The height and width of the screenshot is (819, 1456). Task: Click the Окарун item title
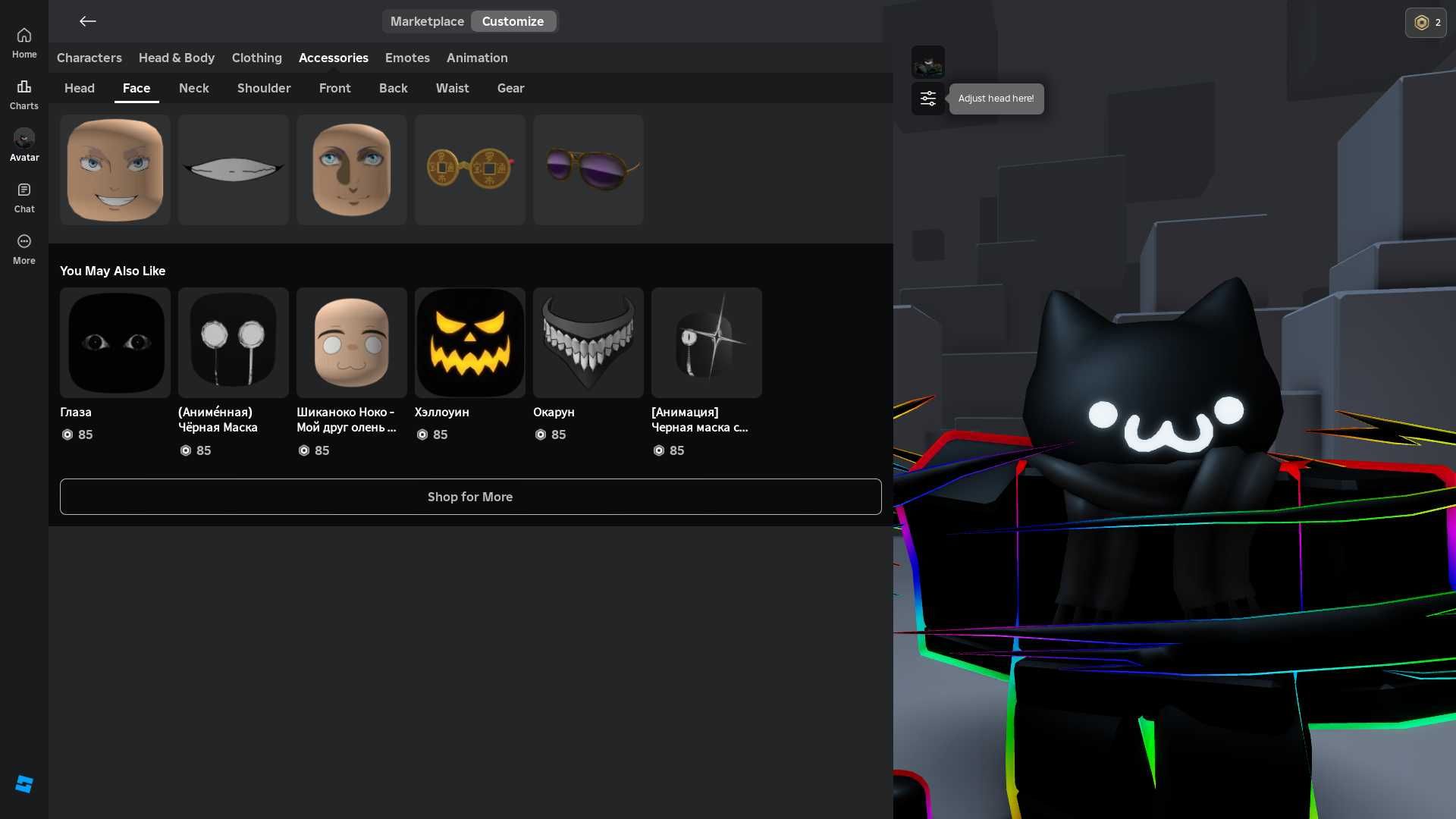tap(554, 412)
